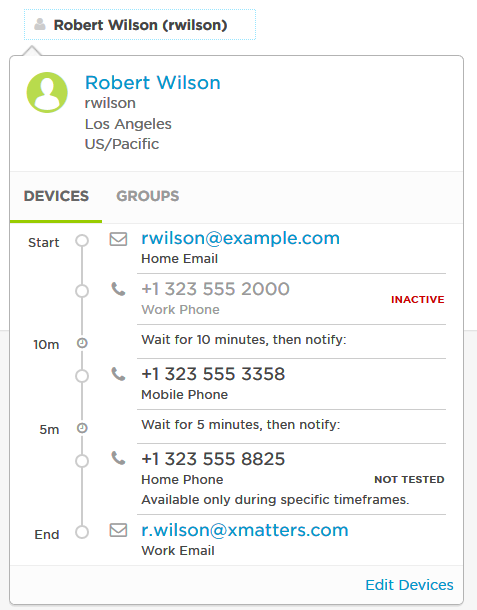Open the Robert Wilson profile name link
This screenshot has width=477, height=610.
pos(153,82)
